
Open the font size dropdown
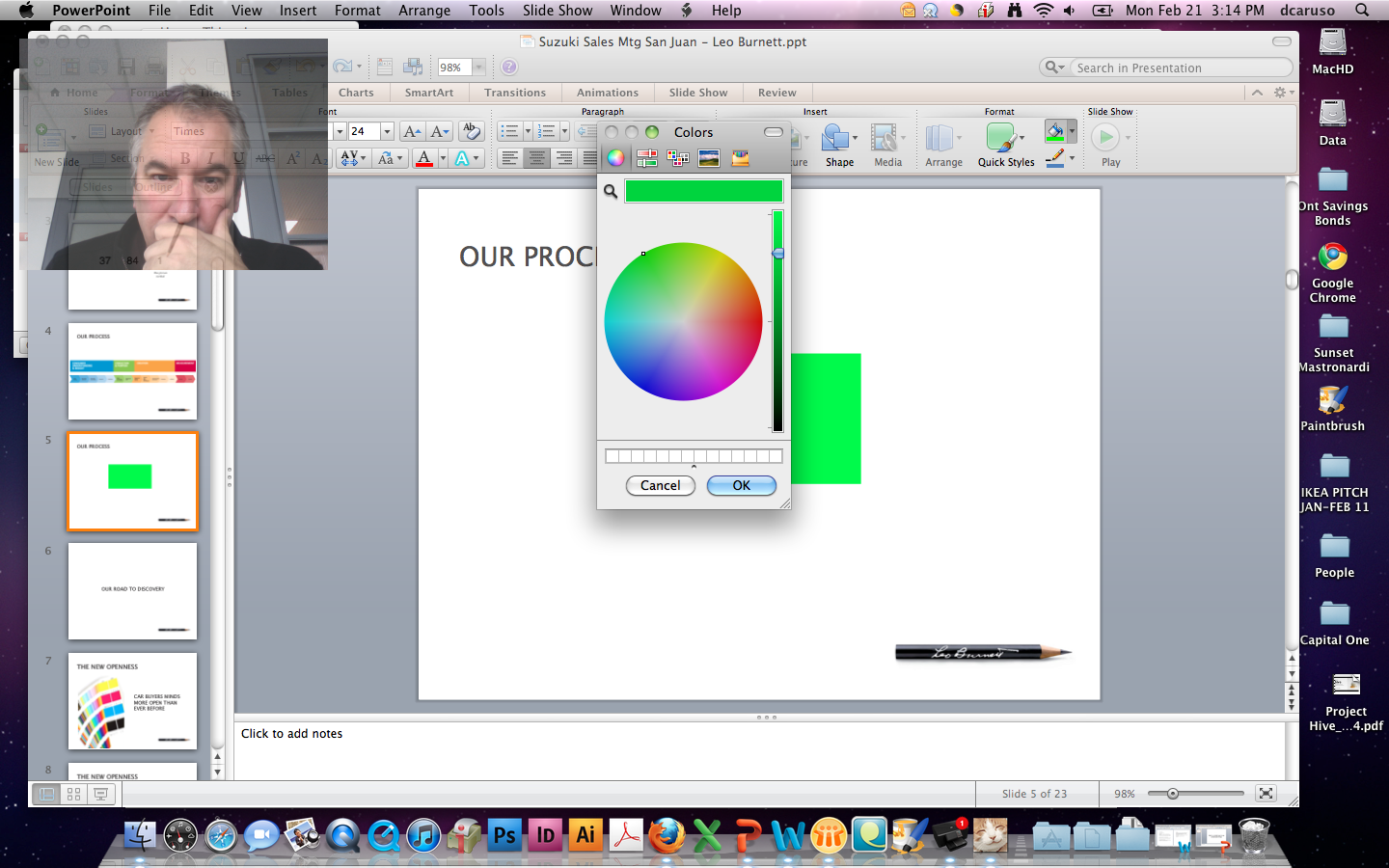tap(388, 131)
